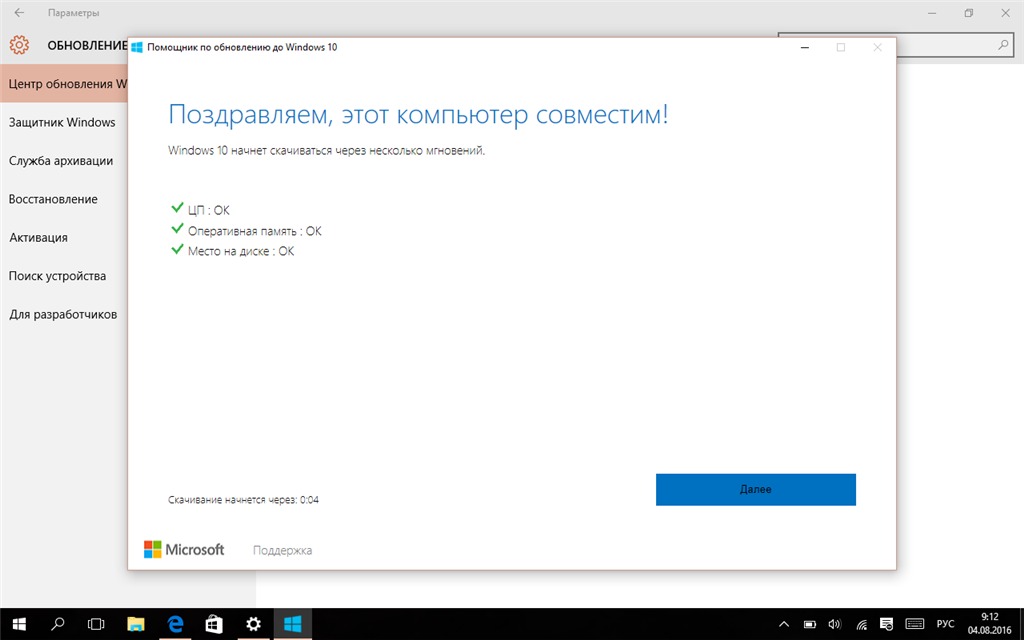Click the РУС language indicator
The image size is (1024, 640).
click(x=945, y=624)
